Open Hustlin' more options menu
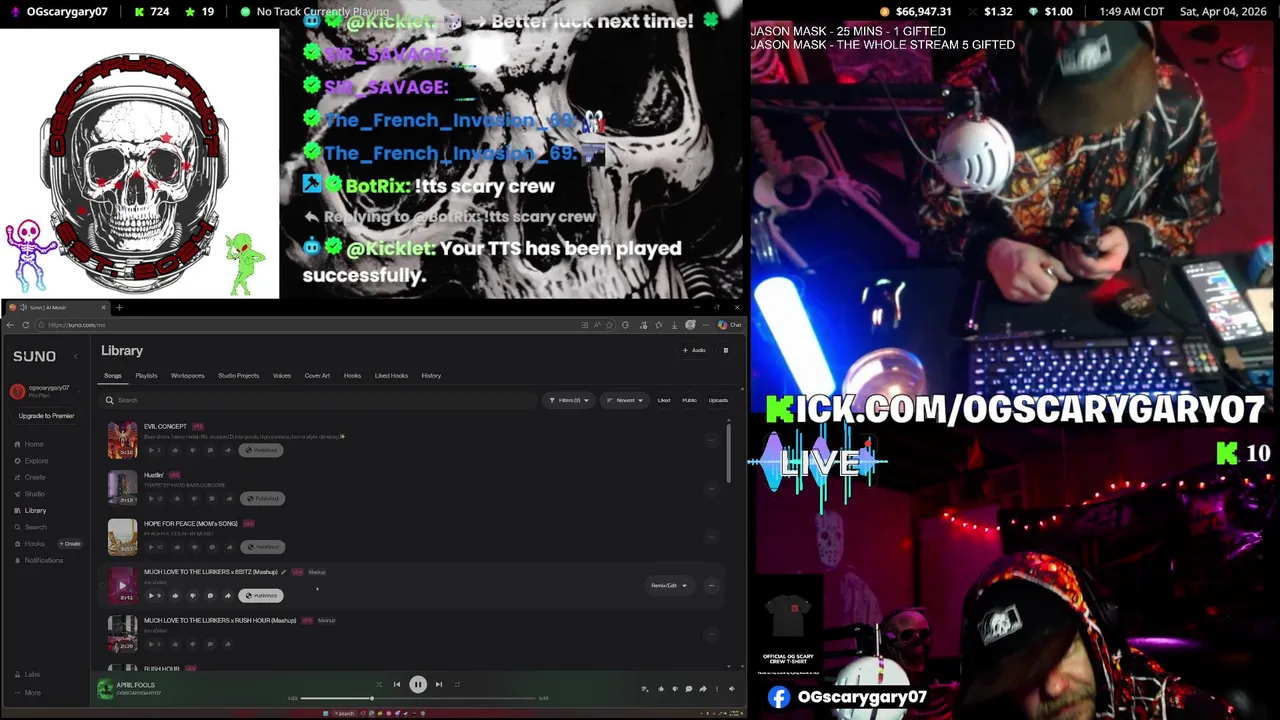1280x720 pixels. point(711,488)
